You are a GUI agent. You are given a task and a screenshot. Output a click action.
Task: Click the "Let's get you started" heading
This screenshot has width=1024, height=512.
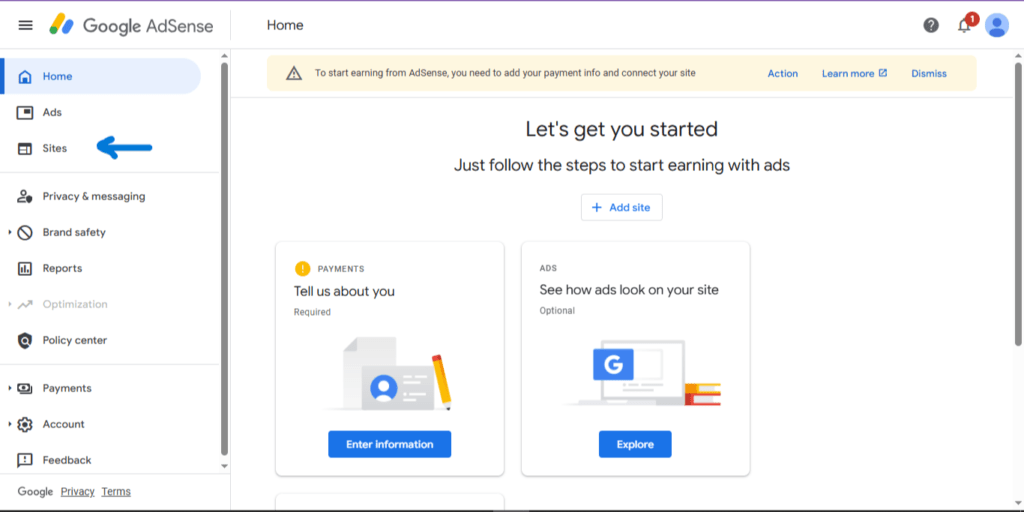pyautogui.click(x=622, y=129)
